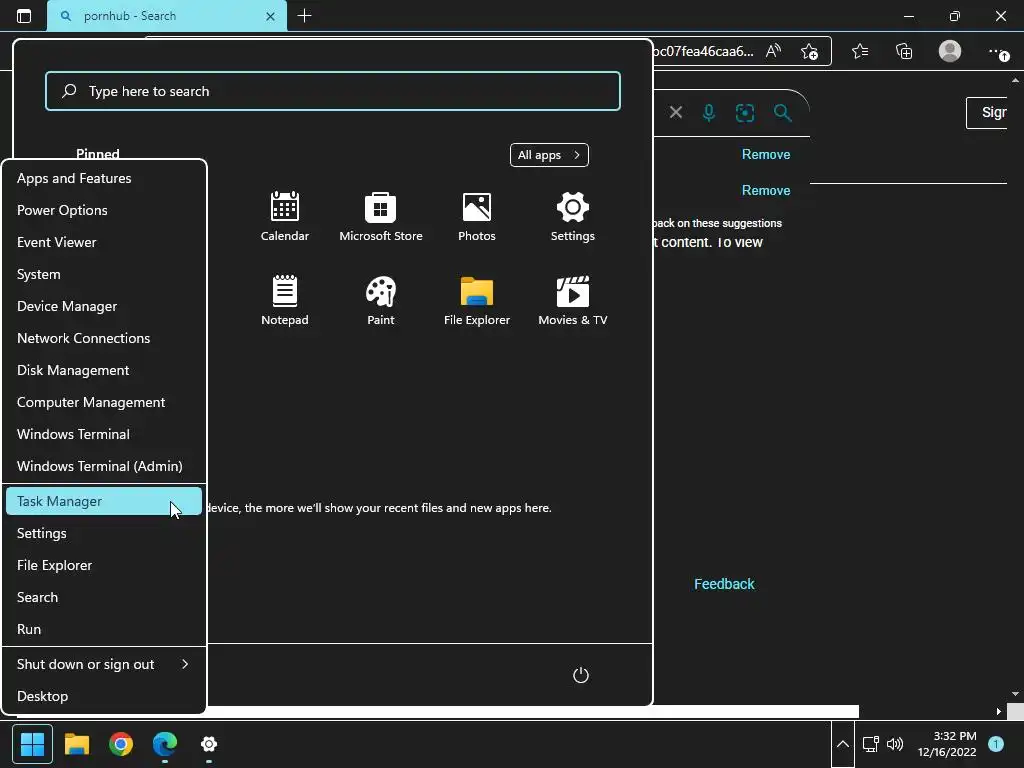Add page to favorites star-plus icon

coord(809,51)
